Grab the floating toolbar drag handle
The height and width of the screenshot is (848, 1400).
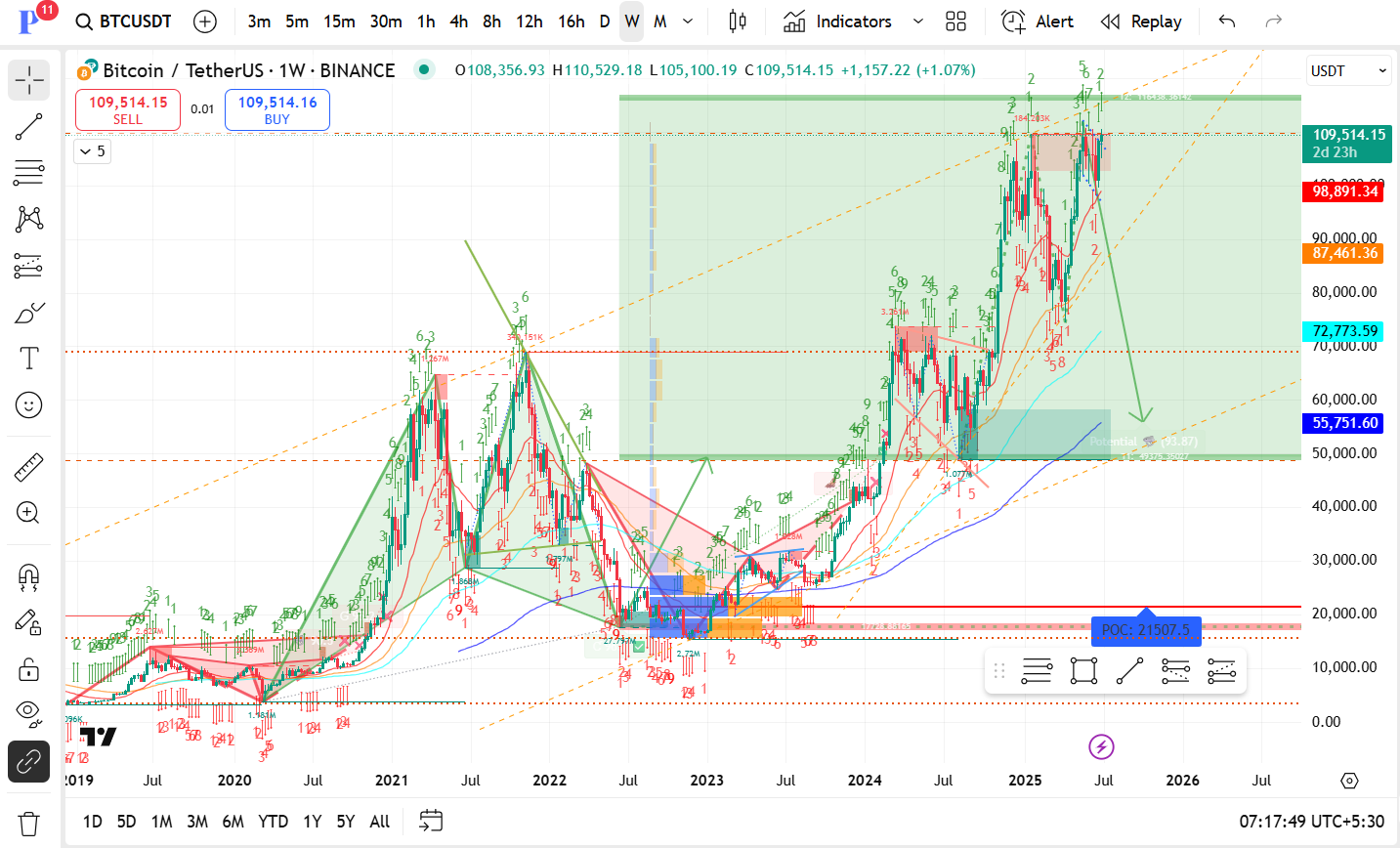pyautogui.click(x=998, y=671)
